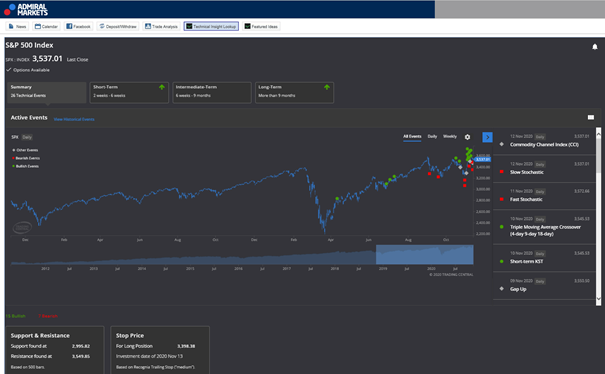The image size is (605, 374).
Task: Toggle the Bearish Events legend filter
Action: pos(26,158)
